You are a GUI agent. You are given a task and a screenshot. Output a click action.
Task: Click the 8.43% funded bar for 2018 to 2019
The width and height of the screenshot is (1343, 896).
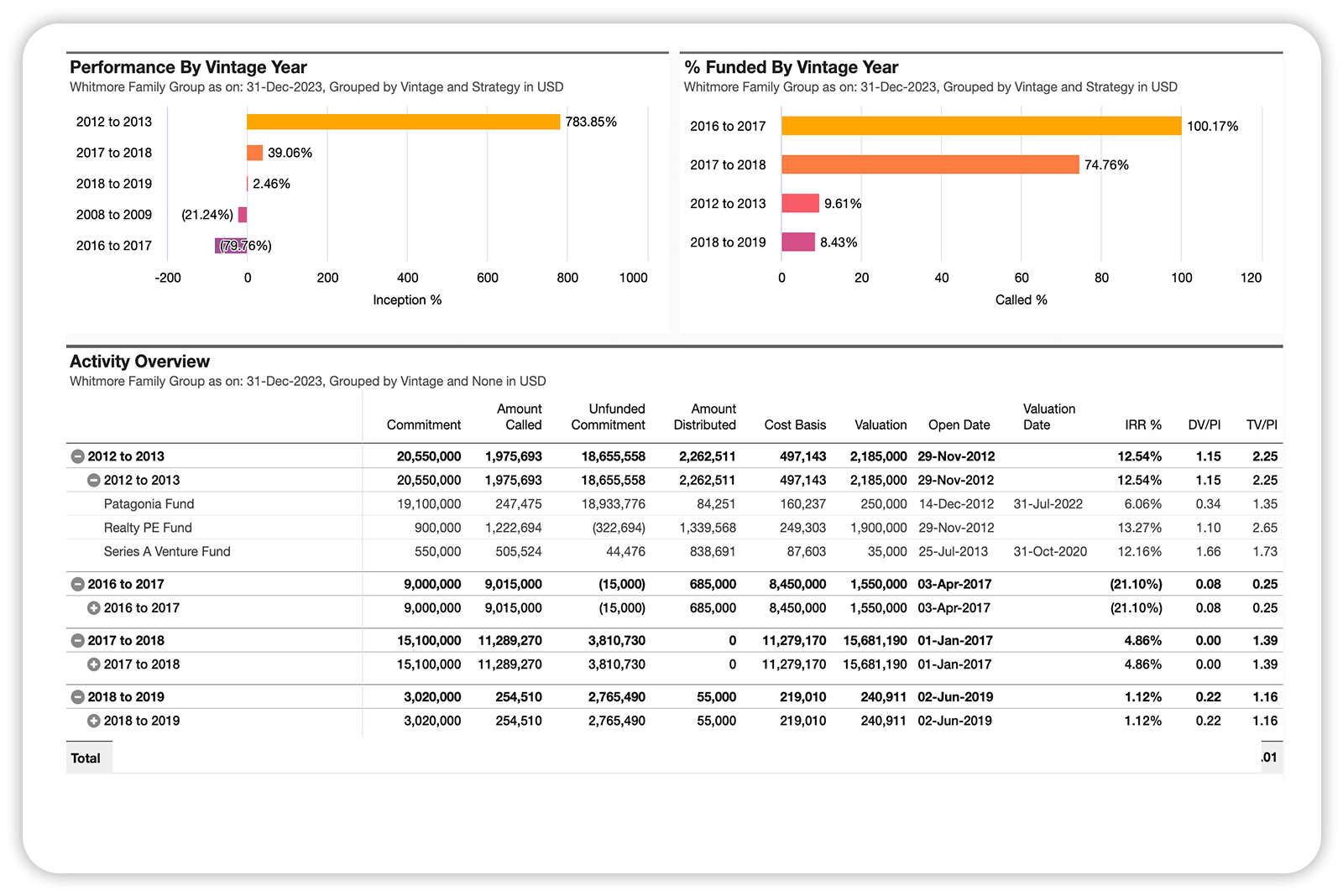[x=798, y=242]
